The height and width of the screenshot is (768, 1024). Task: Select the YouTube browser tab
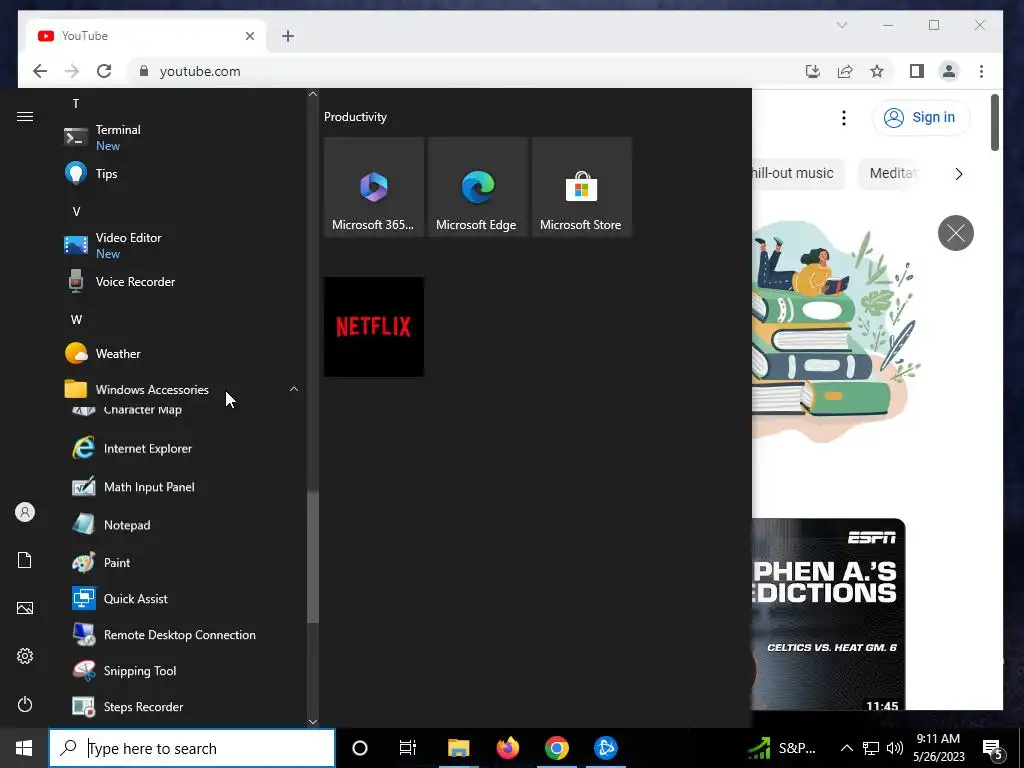pos(145,36)
